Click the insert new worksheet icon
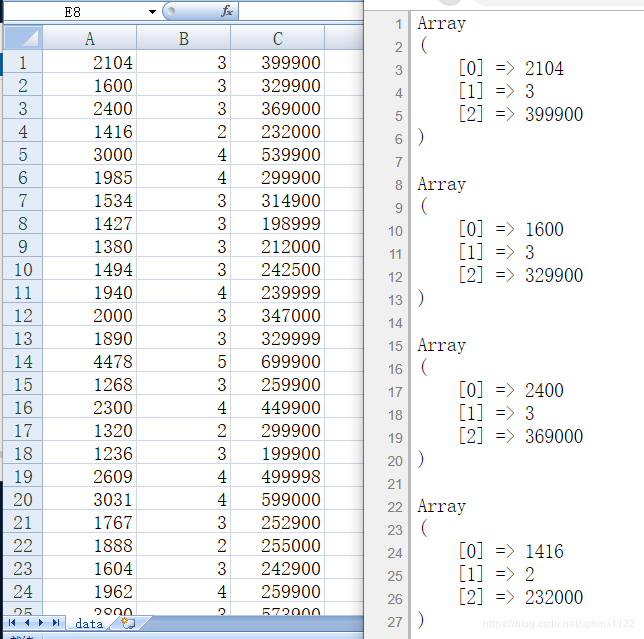644x639 pixels. [x=128, y=623]
